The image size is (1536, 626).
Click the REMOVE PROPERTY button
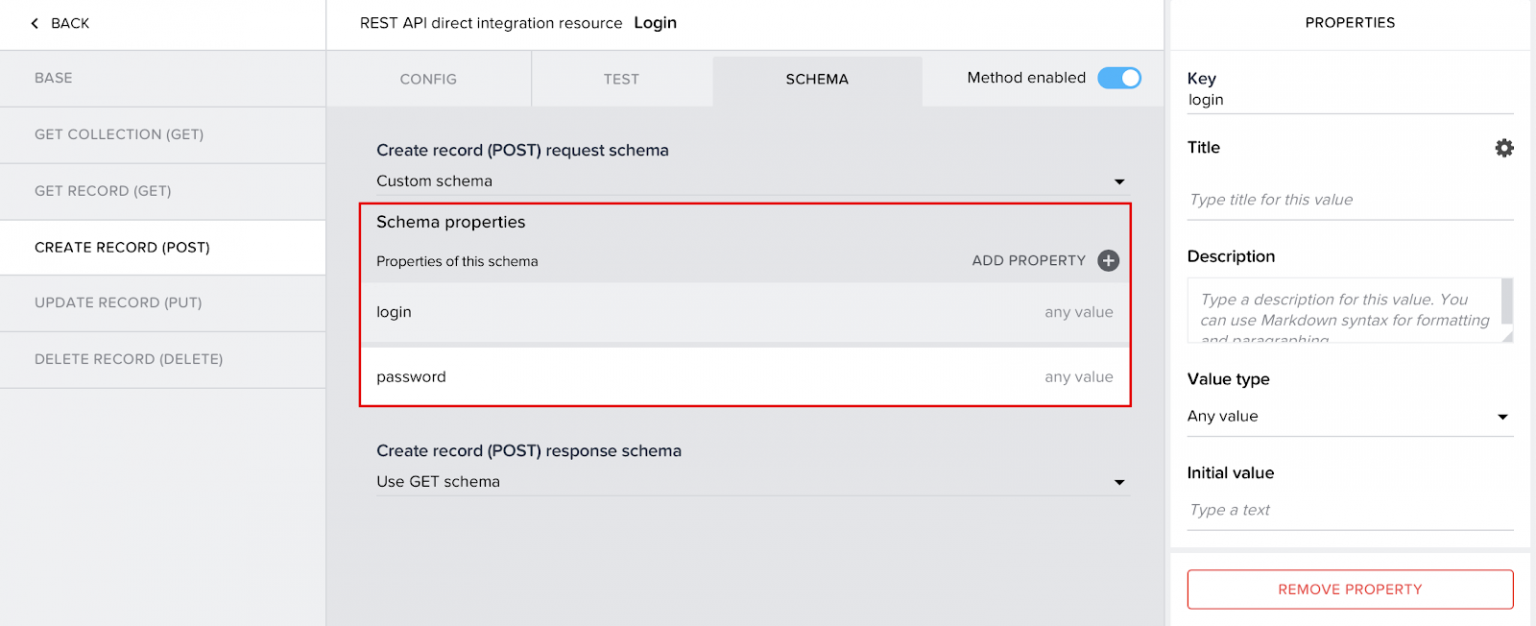point(1350,589)
